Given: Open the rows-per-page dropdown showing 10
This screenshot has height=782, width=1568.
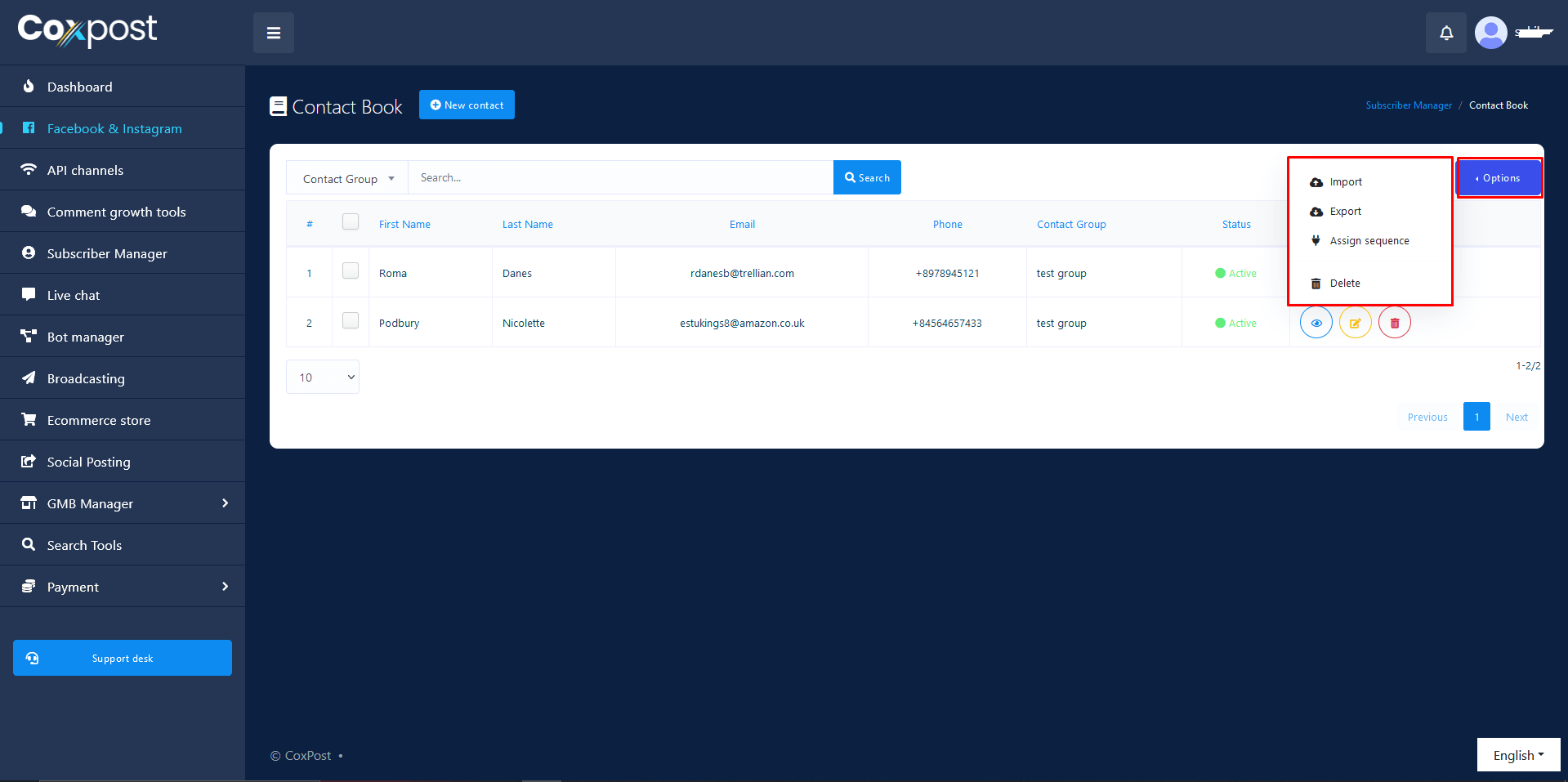Looking at the screenshot, I should (x=323, y=377).
